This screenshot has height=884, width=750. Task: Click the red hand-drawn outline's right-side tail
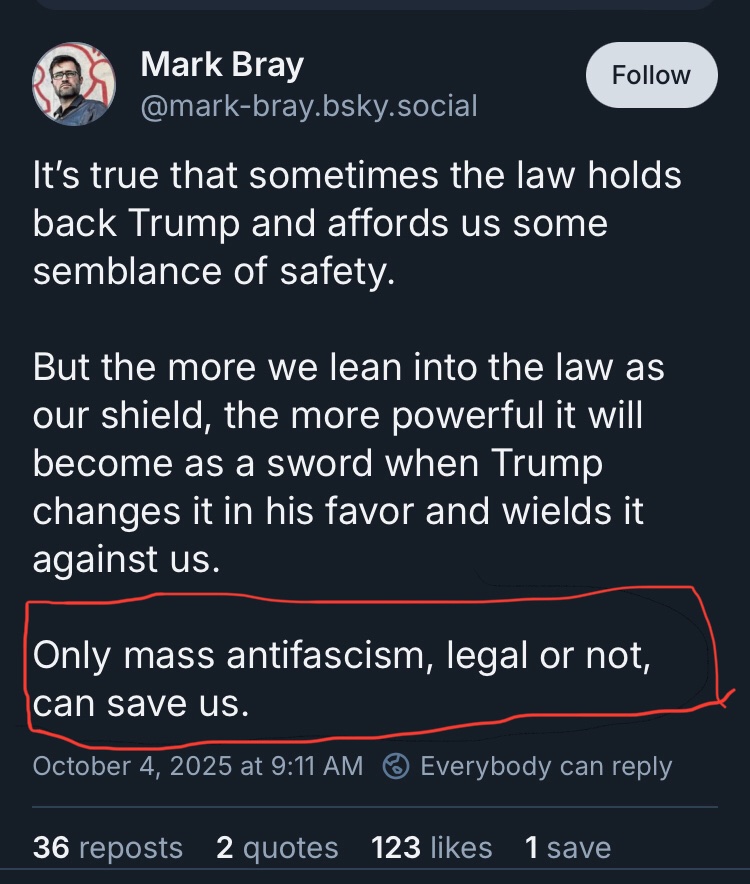click(x=724, y=696)
